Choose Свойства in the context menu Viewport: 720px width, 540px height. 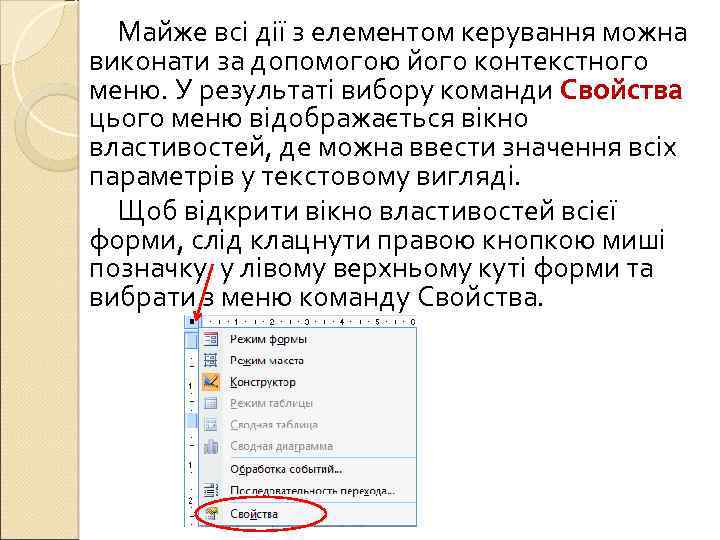click(x=307, y=514)
